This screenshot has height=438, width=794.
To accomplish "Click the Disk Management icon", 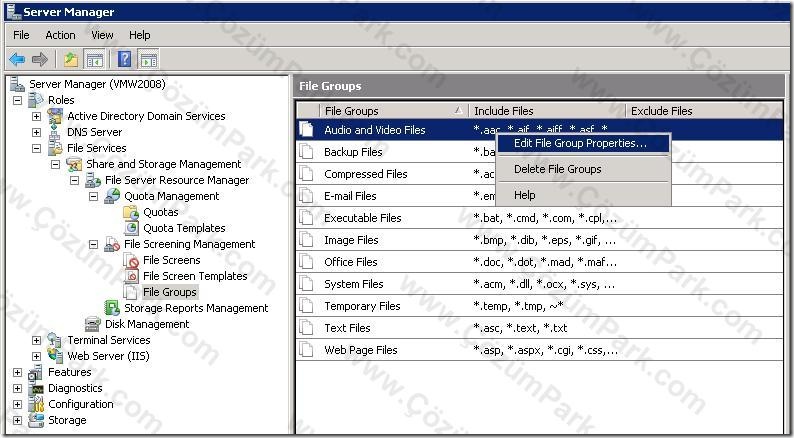I will coord(93,324).
